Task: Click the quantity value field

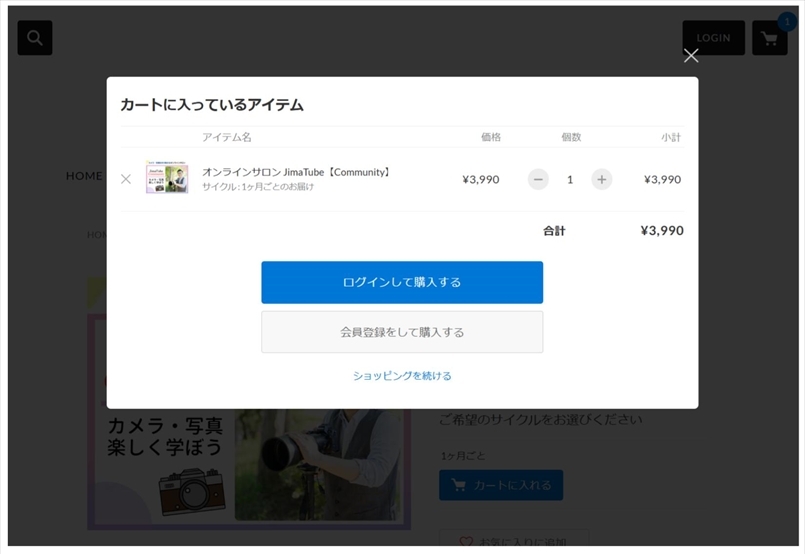Action: point(570,179)
